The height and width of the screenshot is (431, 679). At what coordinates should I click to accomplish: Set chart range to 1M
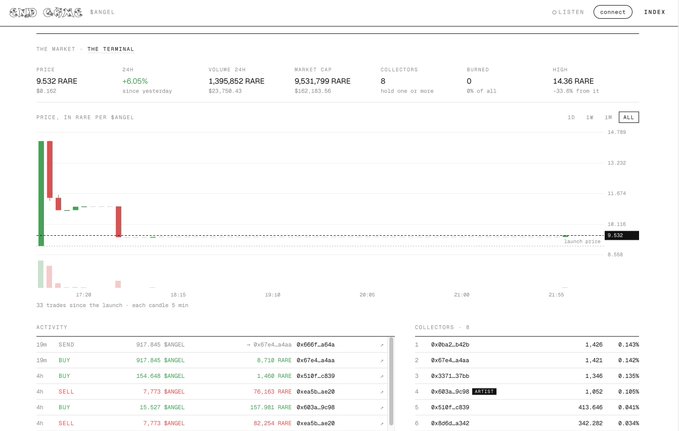click(608, 117)
